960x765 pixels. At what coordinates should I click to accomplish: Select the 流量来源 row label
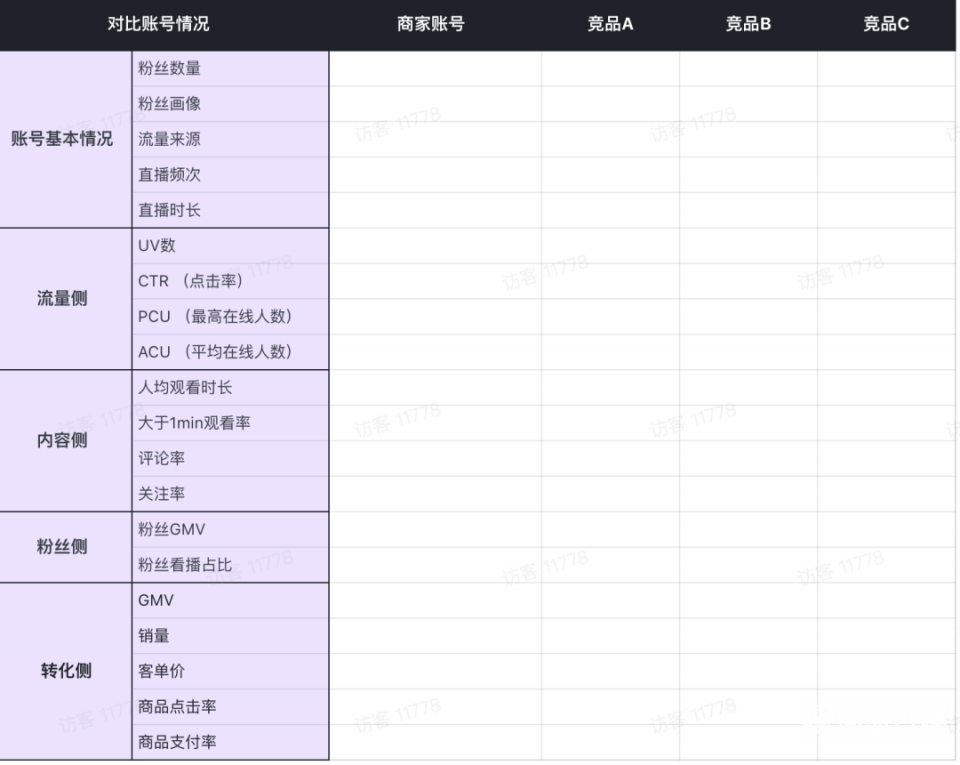coord(229,140)
